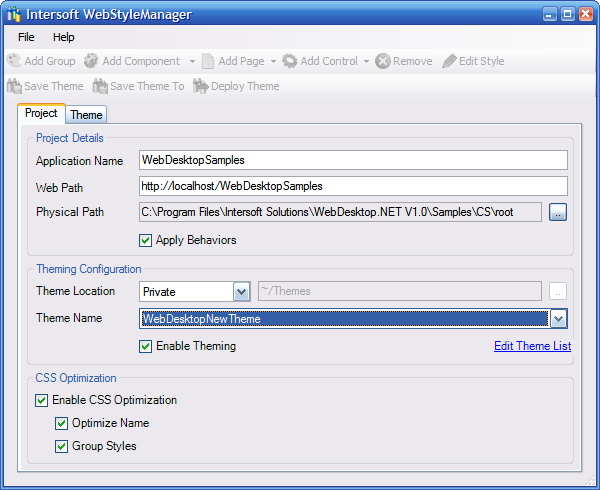Click the Add Page toolbar icon
The width and height of the screenshot is (600, 490).
tap(208, 61)
